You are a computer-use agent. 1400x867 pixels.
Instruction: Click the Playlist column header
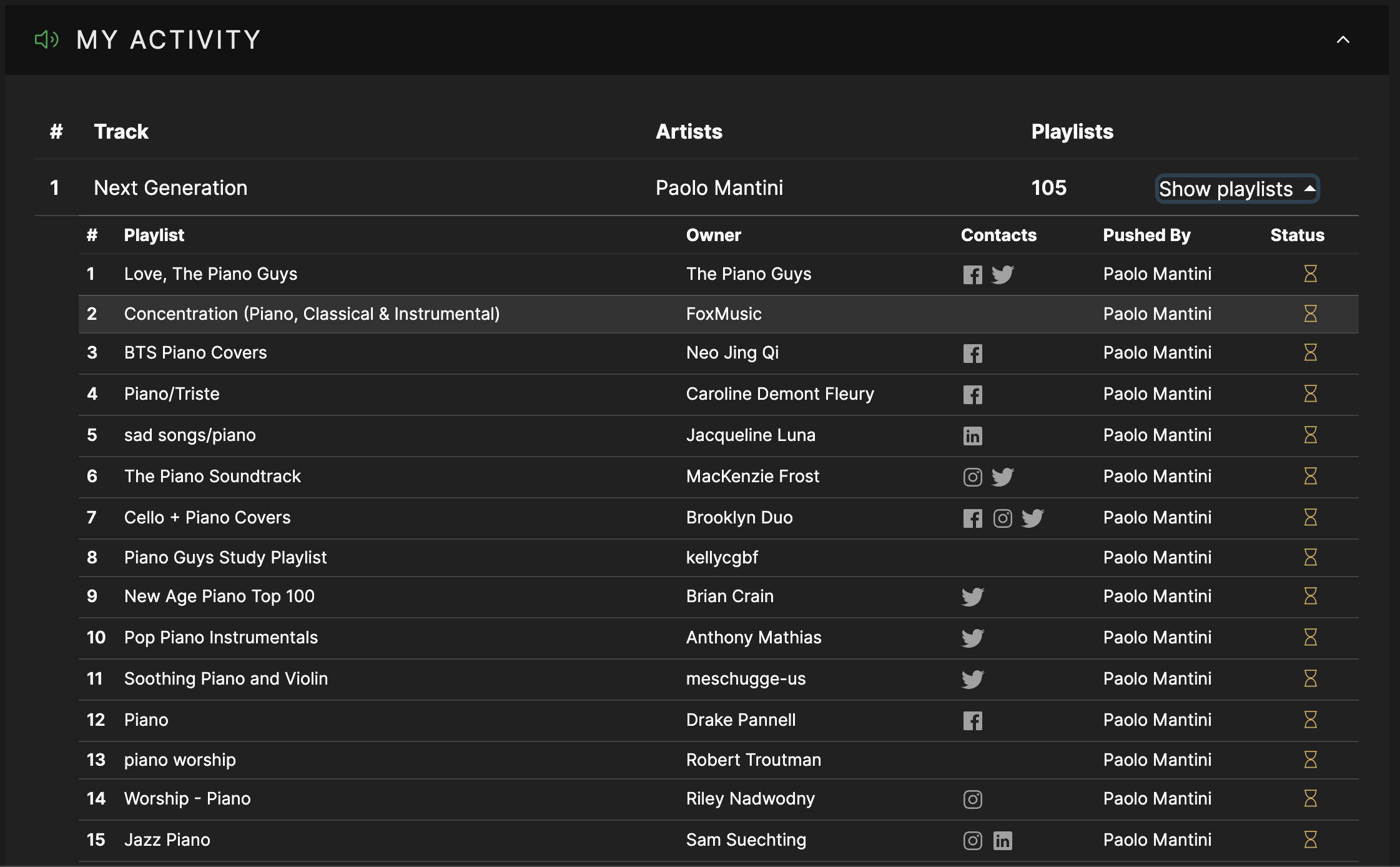coord(154,235)
